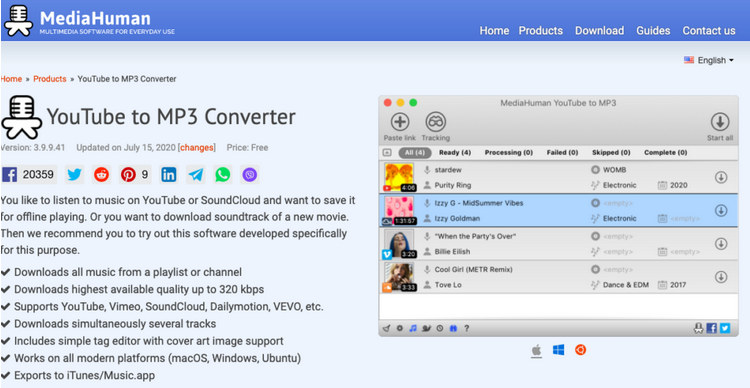This screenshot has height=388, width=750.
Task: Click the Paste link plus icon
Action: tap(400, 122)
